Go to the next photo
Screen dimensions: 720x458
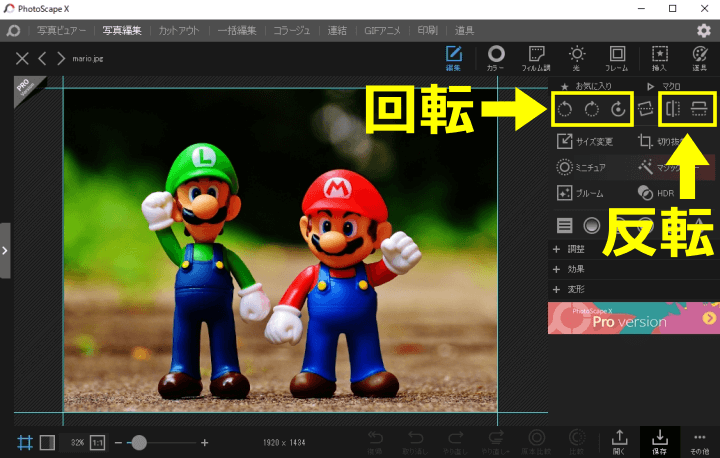(x=61, y=58)
